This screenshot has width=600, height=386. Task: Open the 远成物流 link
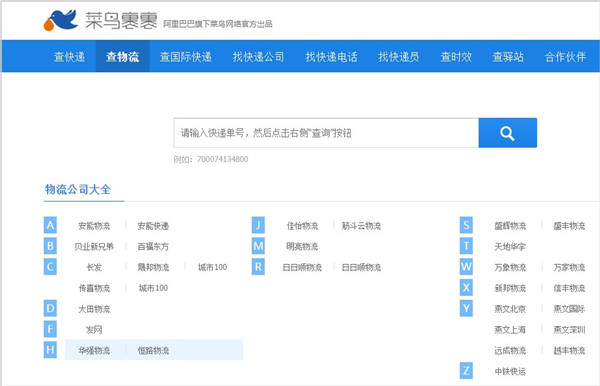tap(510, 350)
